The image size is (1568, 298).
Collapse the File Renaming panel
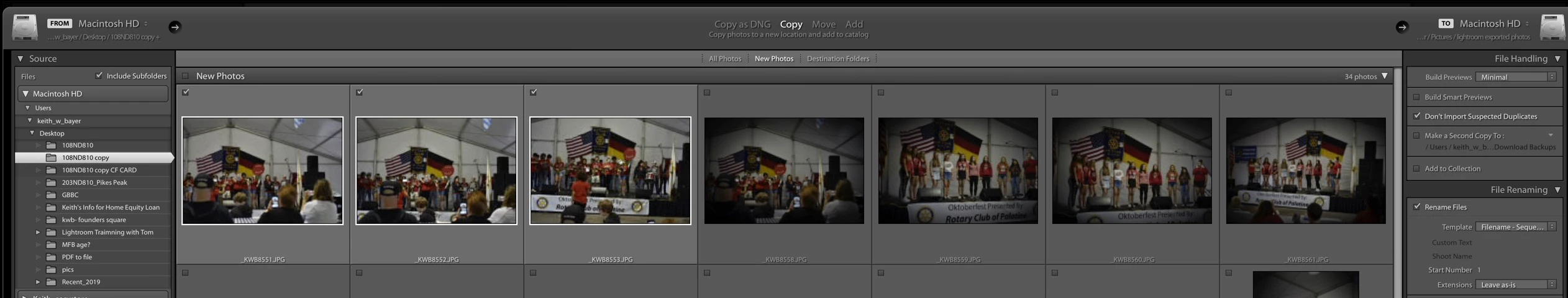[1557, 190]
